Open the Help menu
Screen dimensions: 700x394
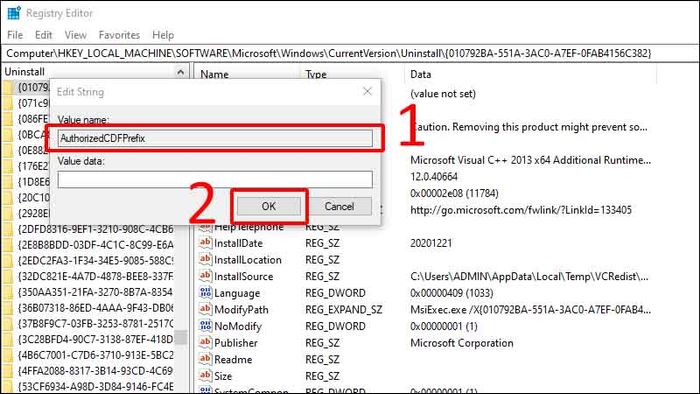click(x=163, y=35)
